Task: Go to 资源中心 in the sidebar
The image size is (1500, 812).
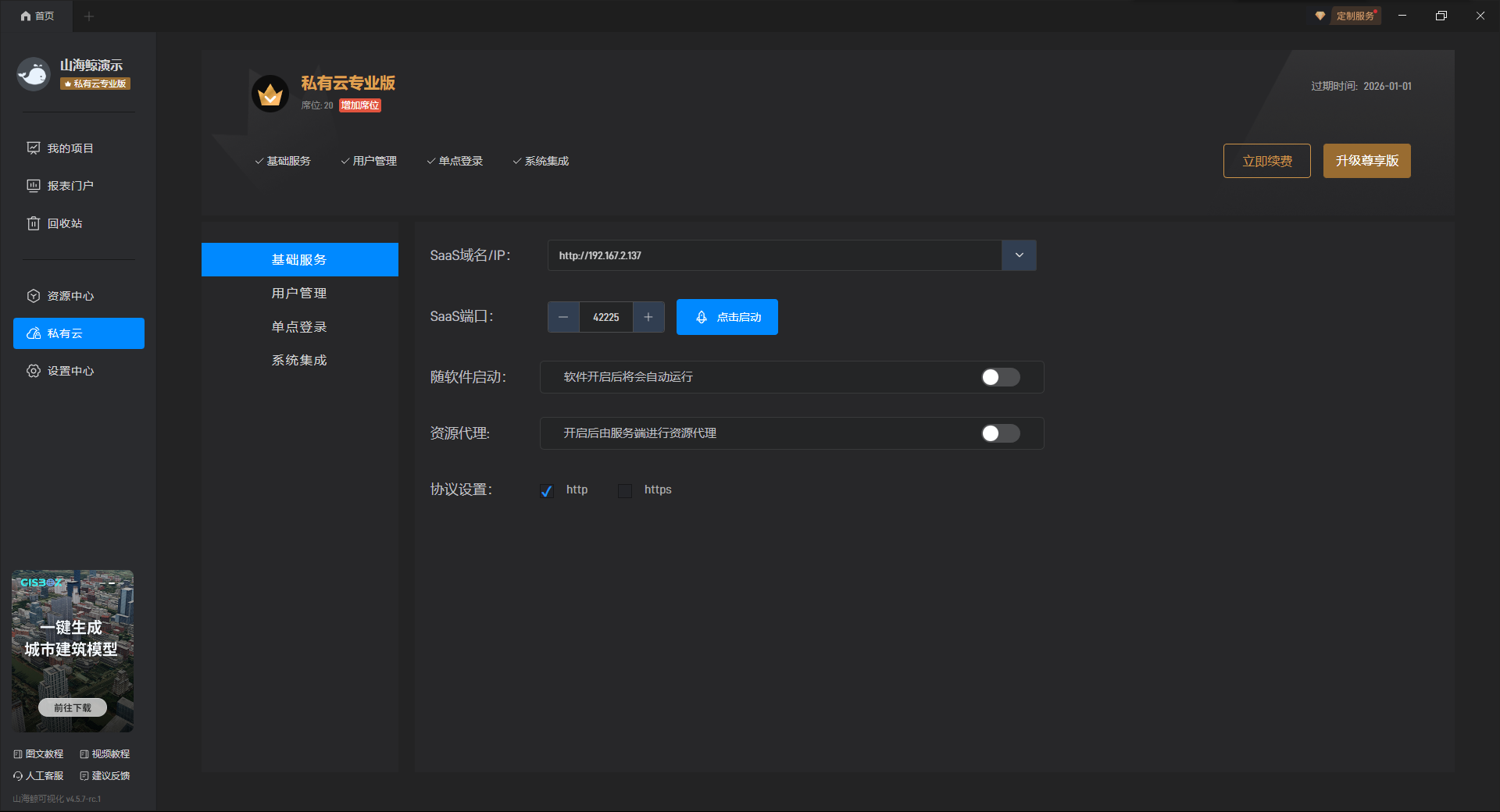Action: click(78, 296)
